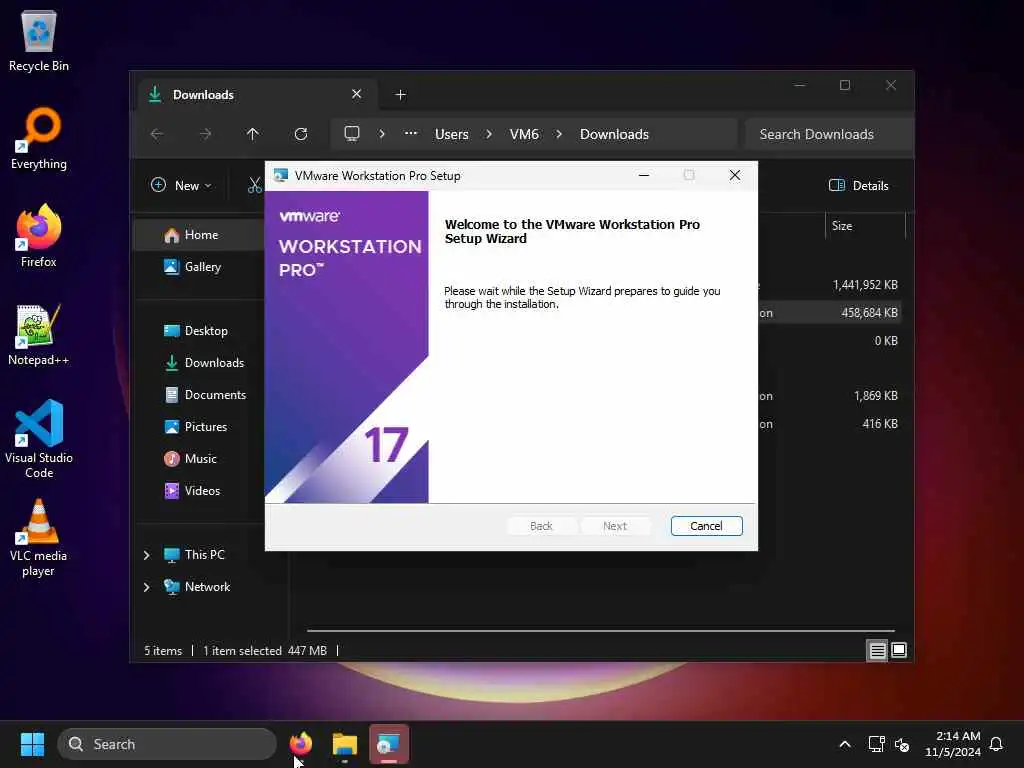Click the File Explorer forward arrow
This screenshot has height=768, width=1024.
pos(205,134)
